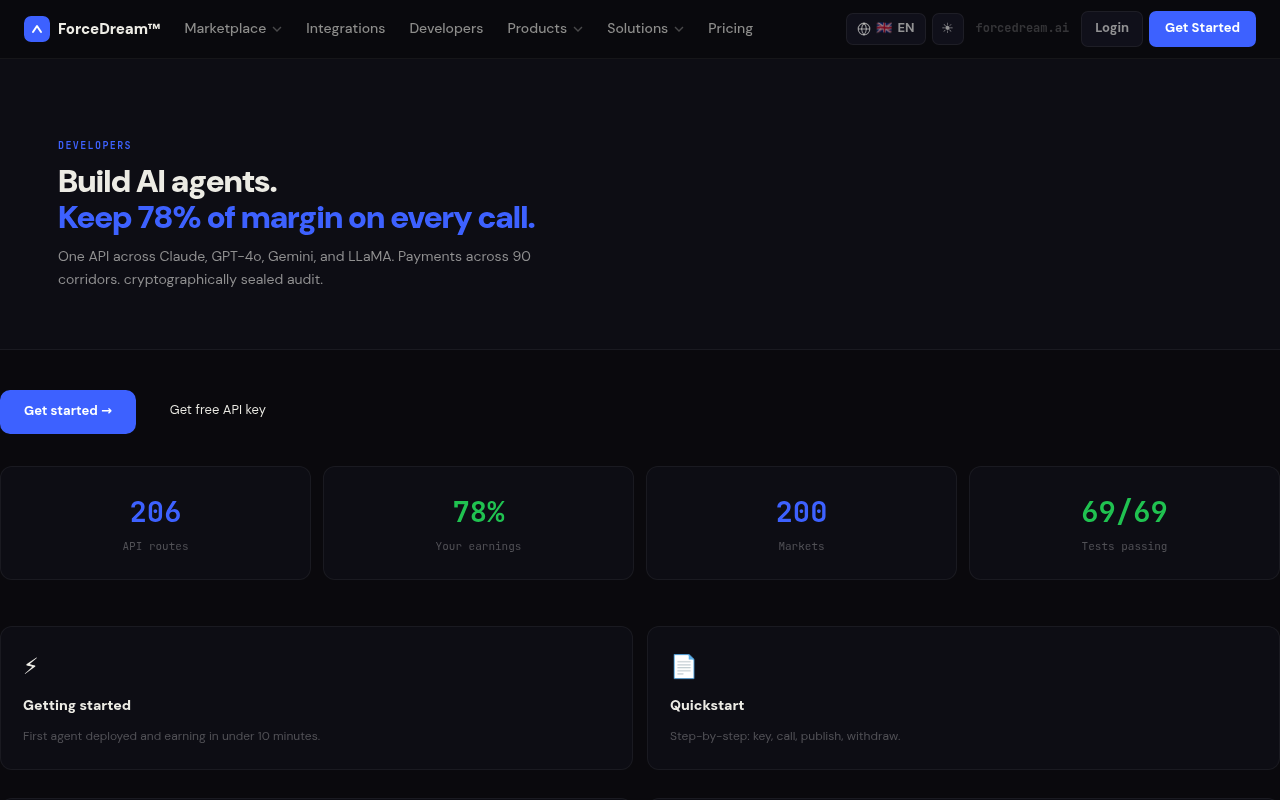
Task: Click the 'Build AI agents.' heading
Action: [167, 182]
